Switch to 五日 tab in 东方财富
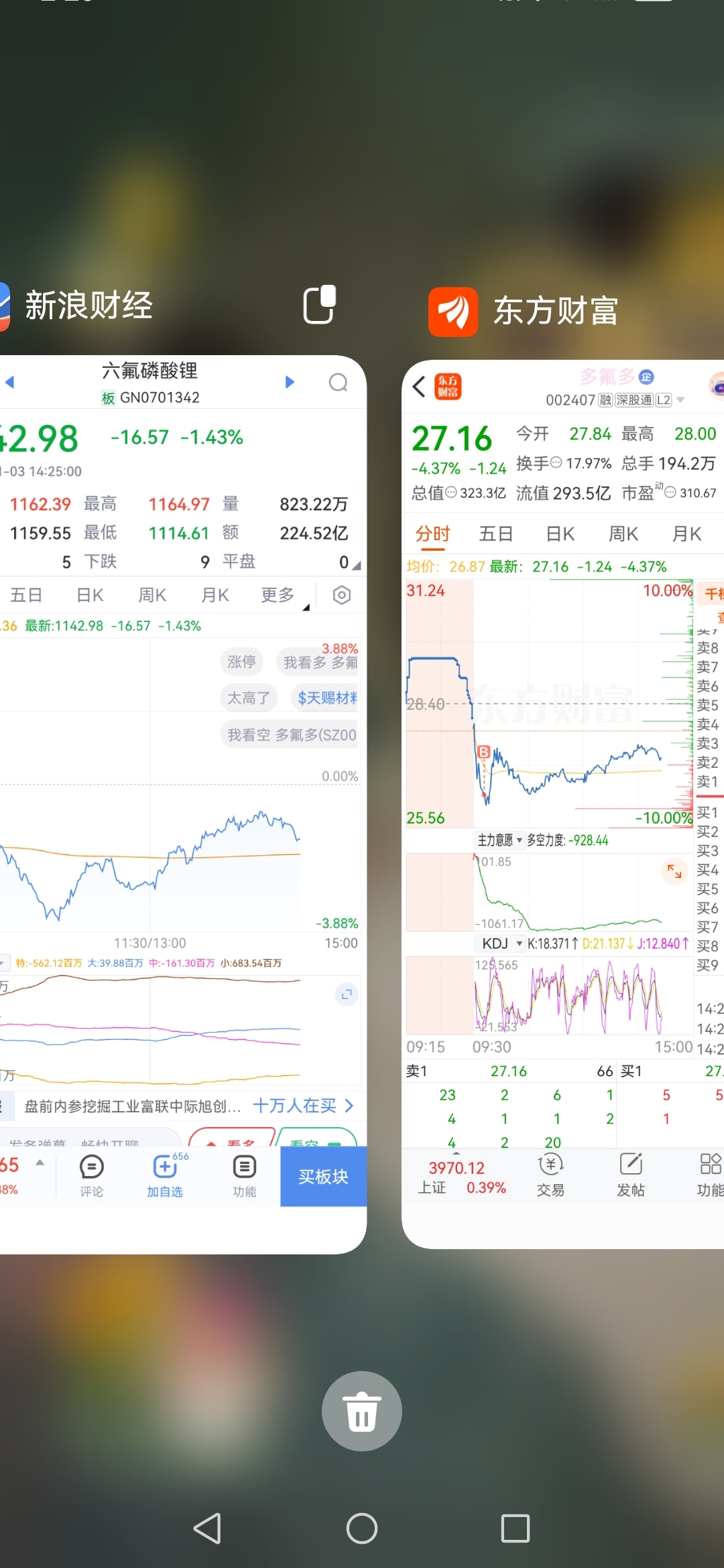The image size is (724, 1568). click(496, 534)
